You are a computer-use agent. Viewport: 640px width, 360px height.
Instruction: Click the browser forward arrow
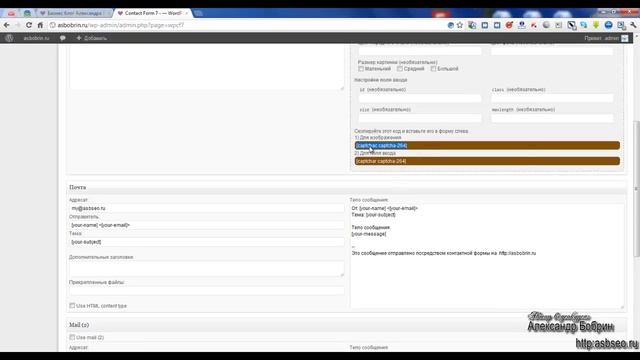tap(17, 25)
